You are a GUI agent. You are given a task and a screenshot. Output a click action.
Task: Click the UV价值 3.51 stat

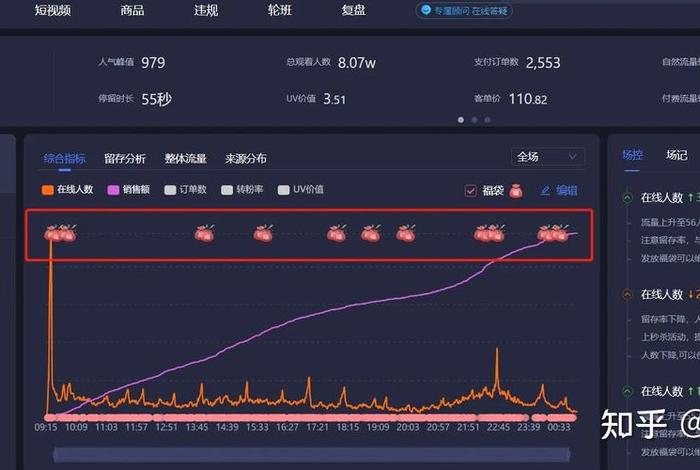coord(316,99)
